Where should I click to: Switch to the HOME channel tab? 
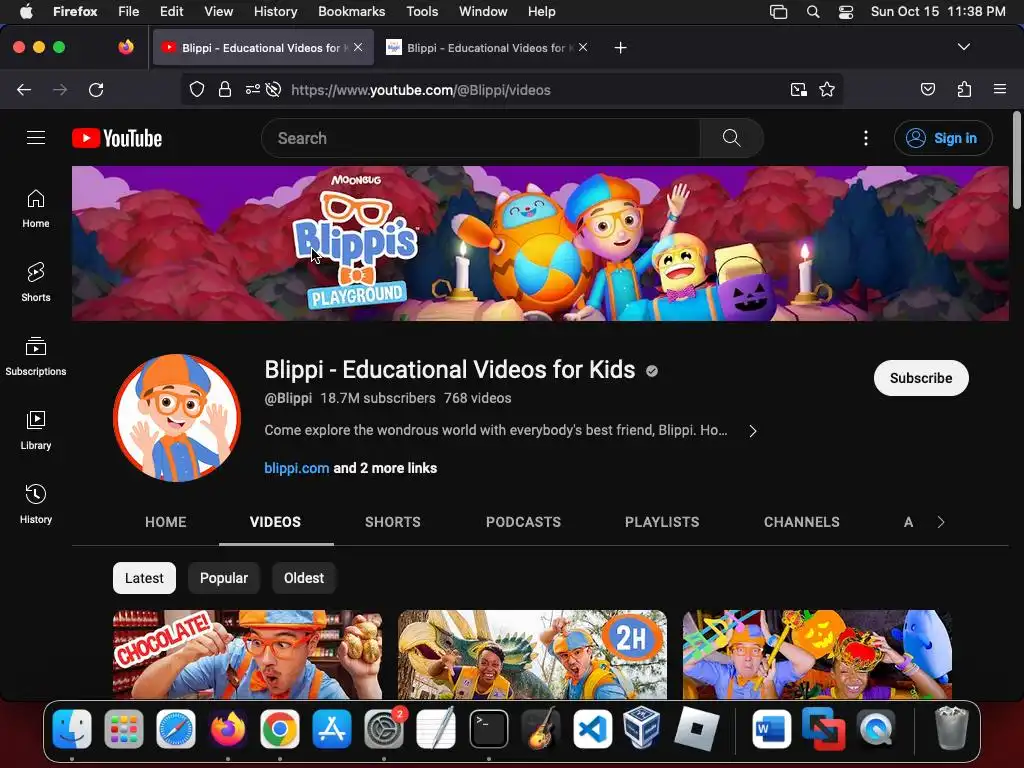[166, 522]
